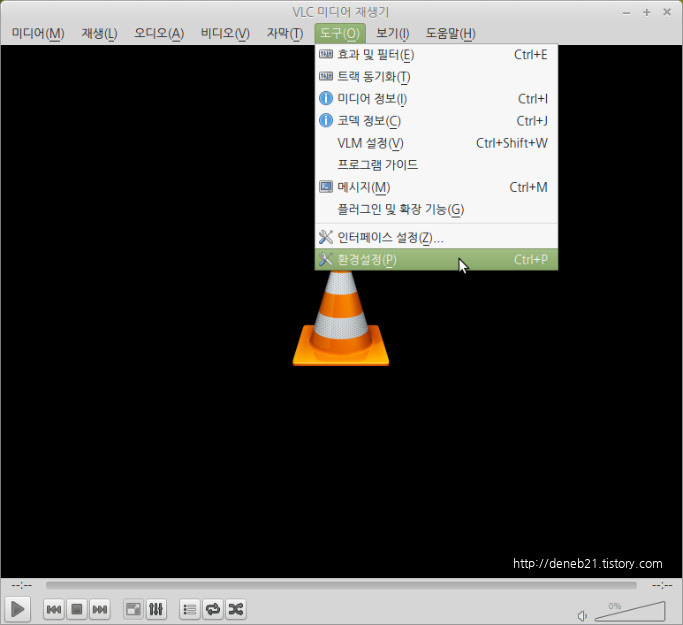
Task: Open 재생(L) menu
Action: [x=99, y=33]
